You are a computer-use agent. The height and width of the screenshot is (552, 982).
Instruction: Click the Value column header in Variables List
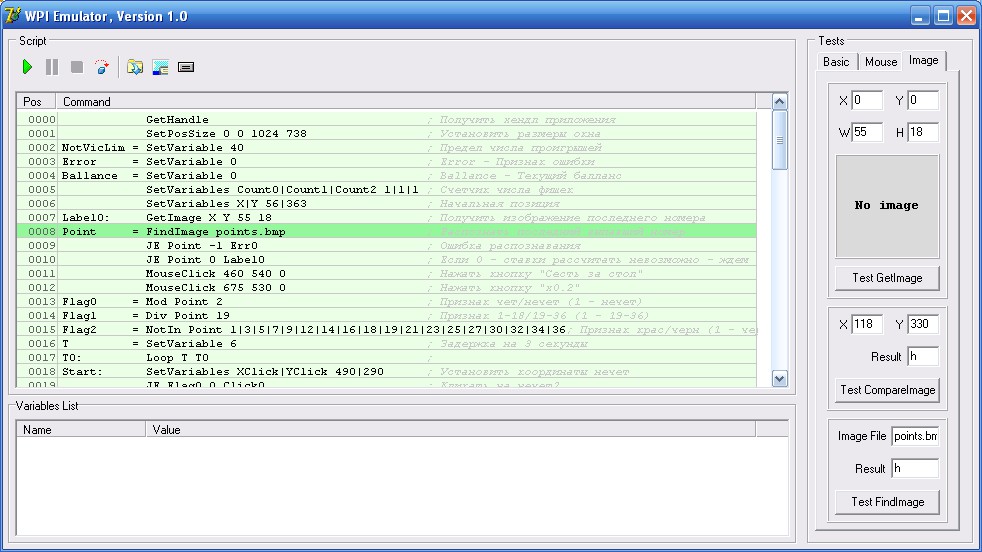click(450, 430)
